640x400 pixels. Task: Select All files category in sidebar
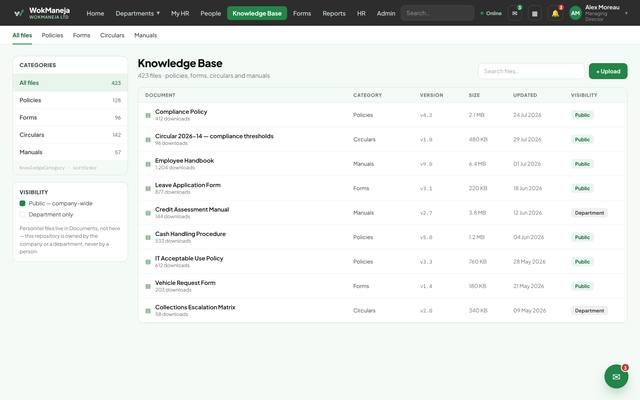click(70, 83)
